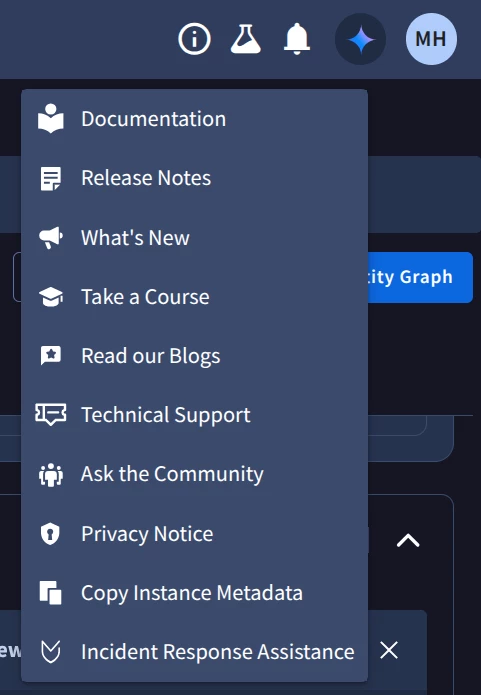Click the graduation cap course icon
This screenshot has width=481, height=695.
click(x=51, y=297)
